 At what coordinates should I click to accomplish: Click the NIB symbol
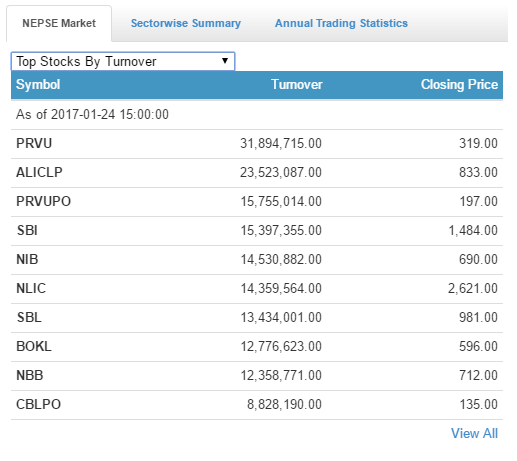pyautogui.click(x=27, y=259)
